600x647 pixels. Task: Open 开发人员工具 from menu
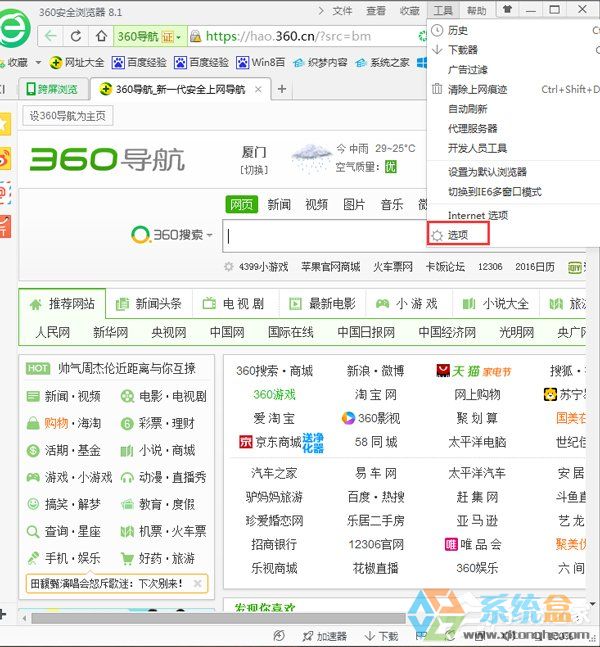click(514, 148)
